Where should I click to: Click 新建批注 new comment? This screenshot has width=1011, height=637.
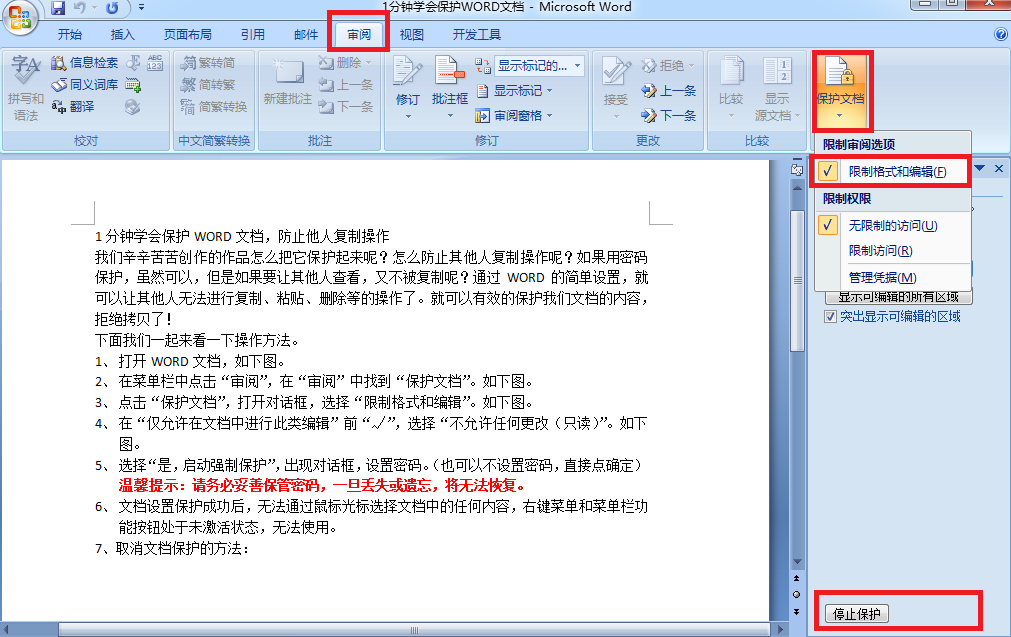[288, 83]
